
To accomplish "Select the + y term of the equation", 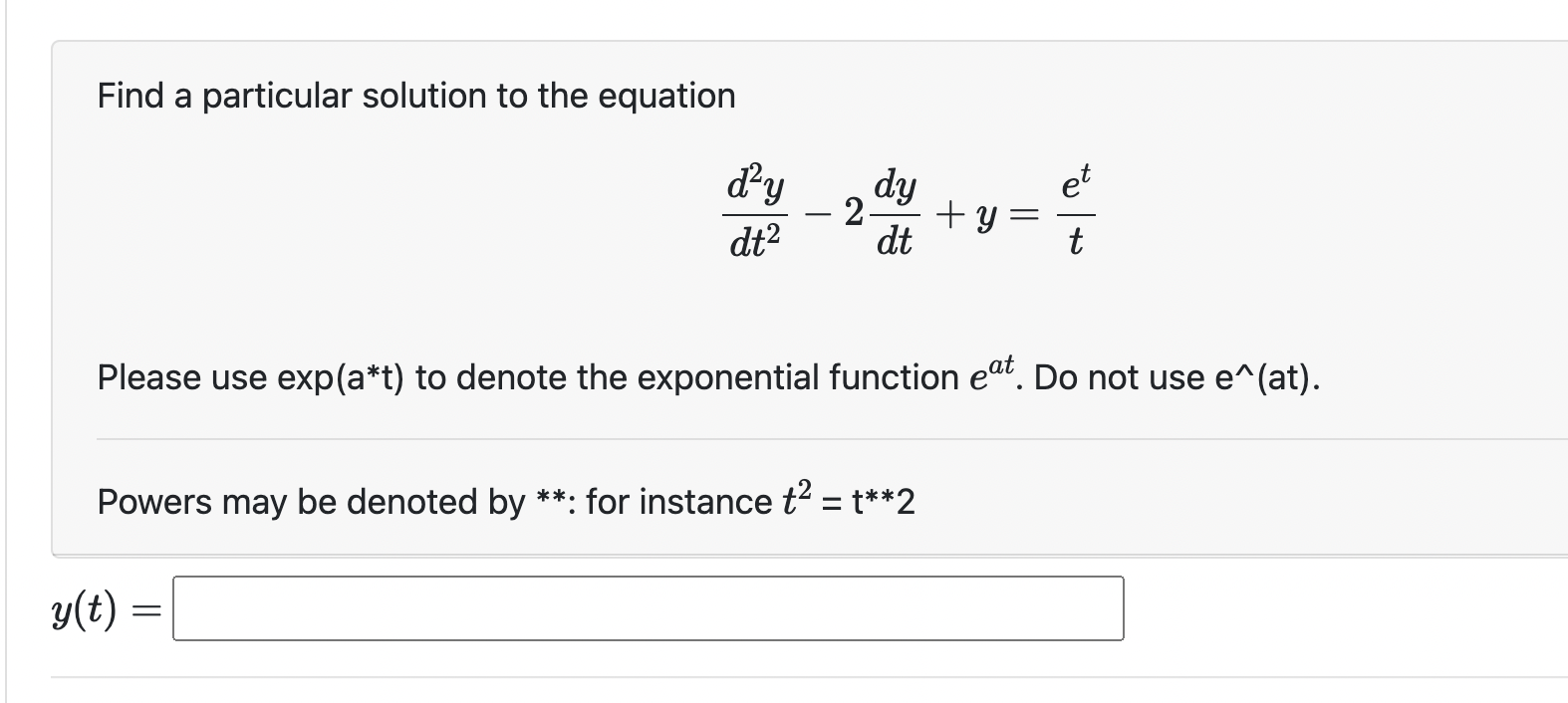I will [x=964, y=215].
